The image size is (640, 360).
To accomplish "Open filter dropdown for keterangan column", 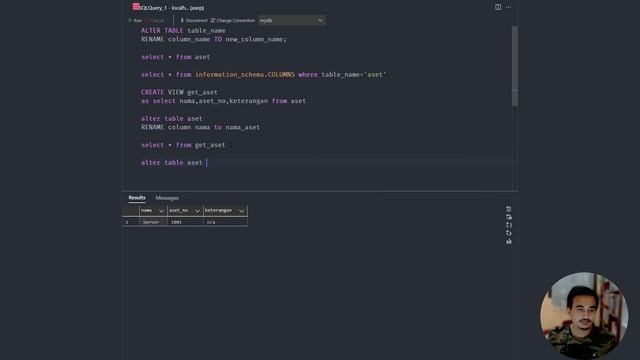I will (x=242, y=211).
